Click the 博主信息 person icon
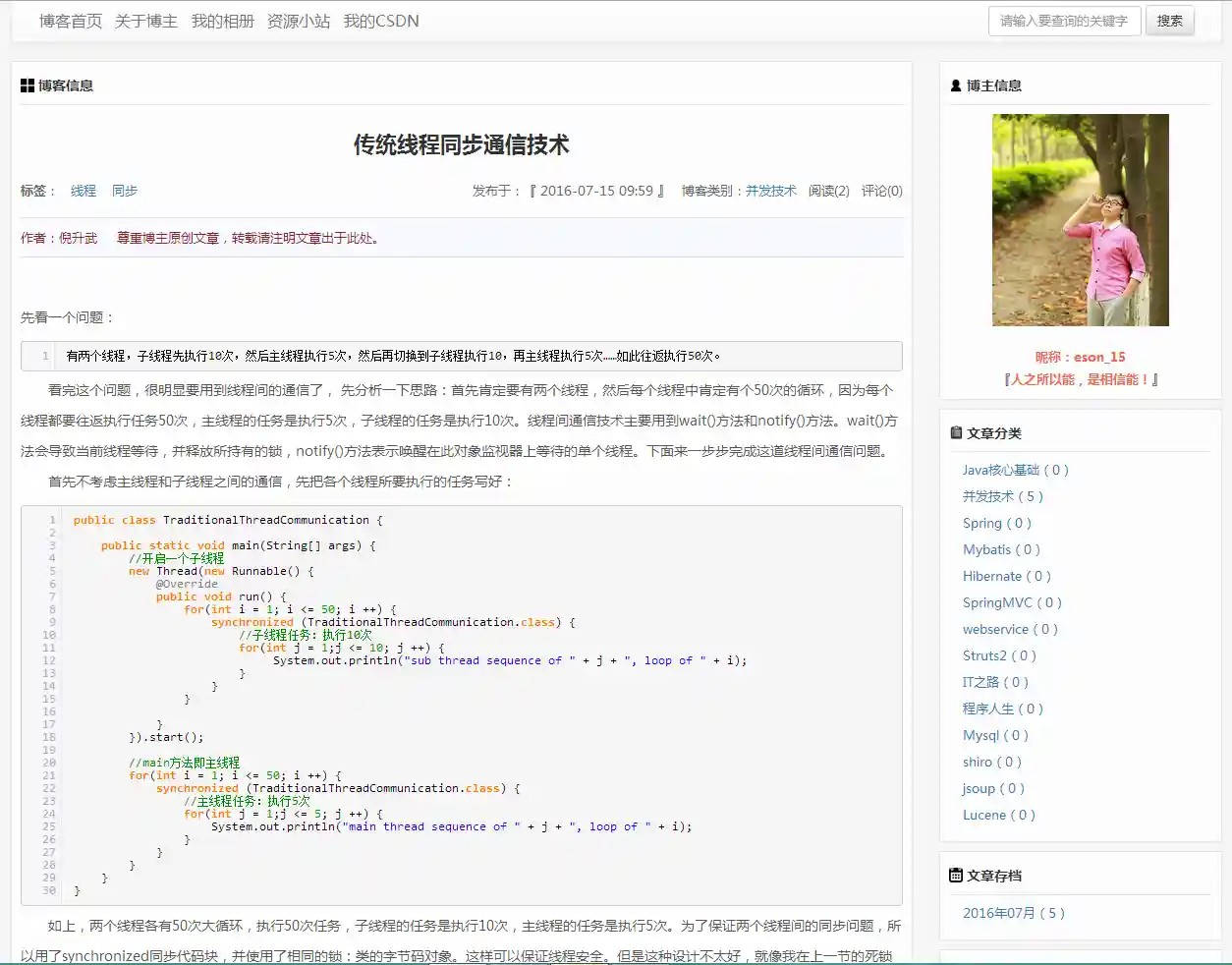 point(956,86)
